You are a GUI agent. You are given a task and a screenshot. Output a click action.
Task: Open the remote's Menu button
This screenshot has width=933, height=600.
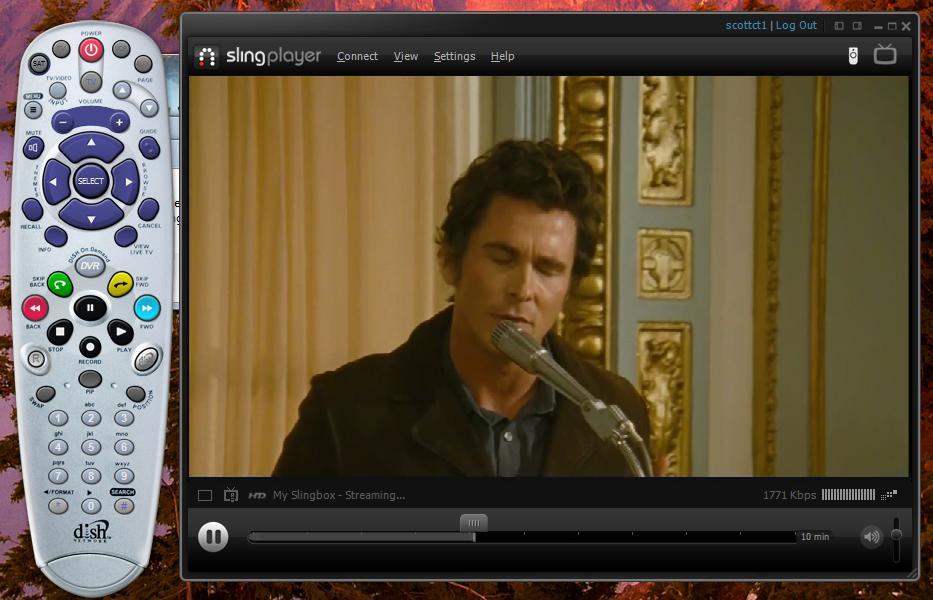click(33, 110)
